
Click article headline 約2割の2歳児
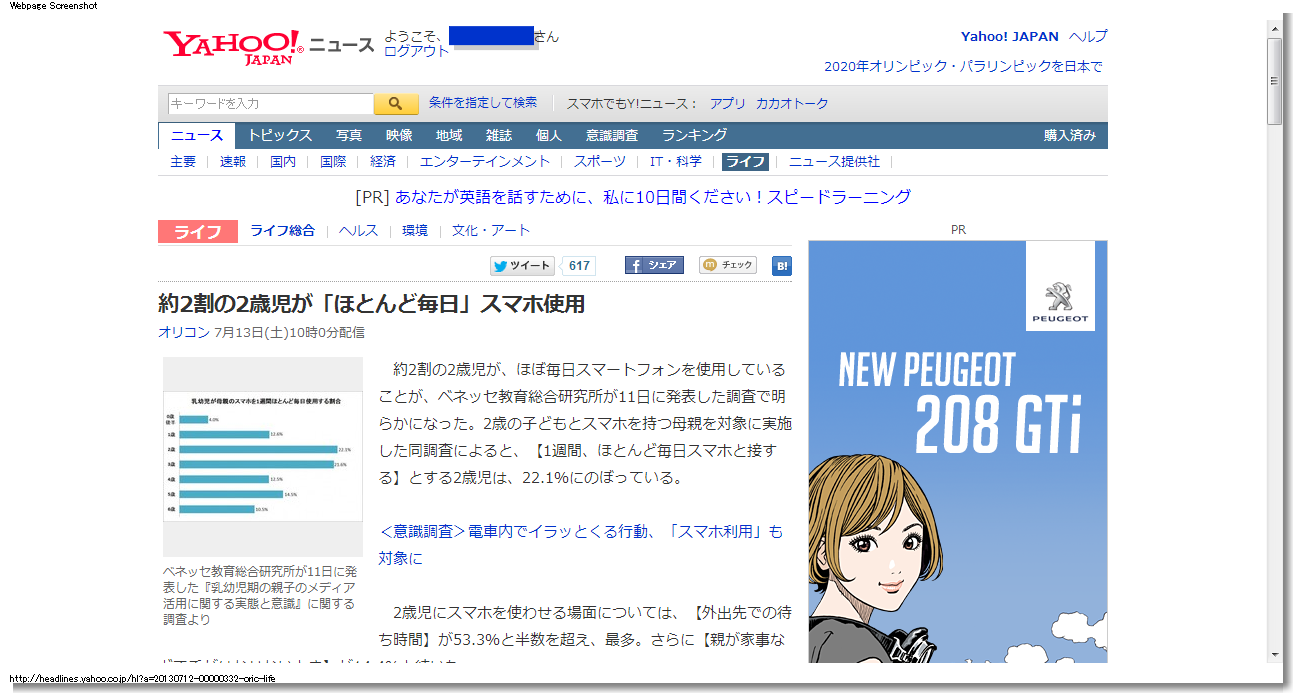(x=371, y=304)
